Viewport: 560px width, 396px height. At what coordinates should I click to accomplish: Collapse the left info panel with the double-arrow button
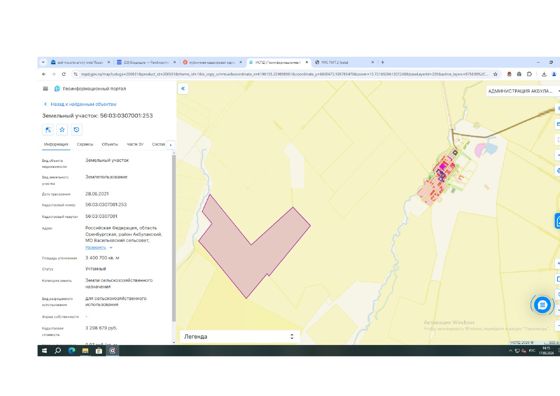[x=183, y=89]
